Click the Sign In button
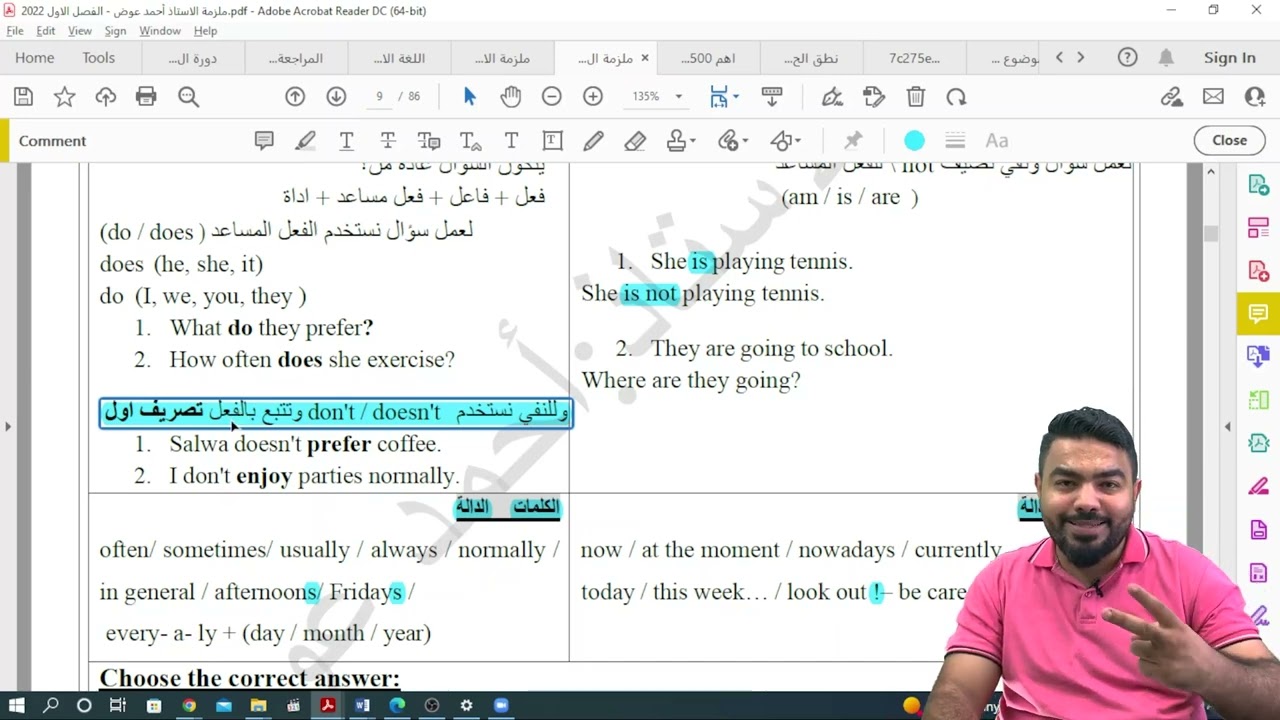 point(1229,58)
